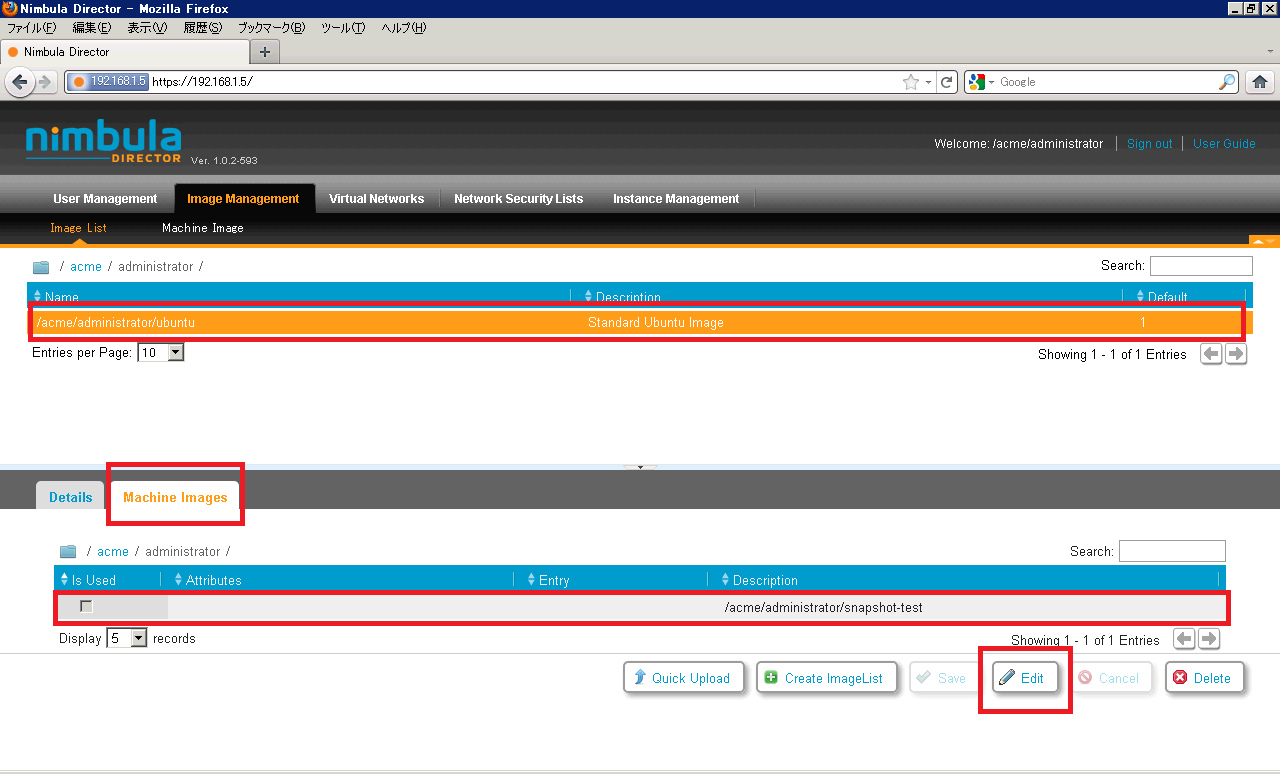Open the User Management tab
Screen dimensions: 1280x774
point(105,199)
